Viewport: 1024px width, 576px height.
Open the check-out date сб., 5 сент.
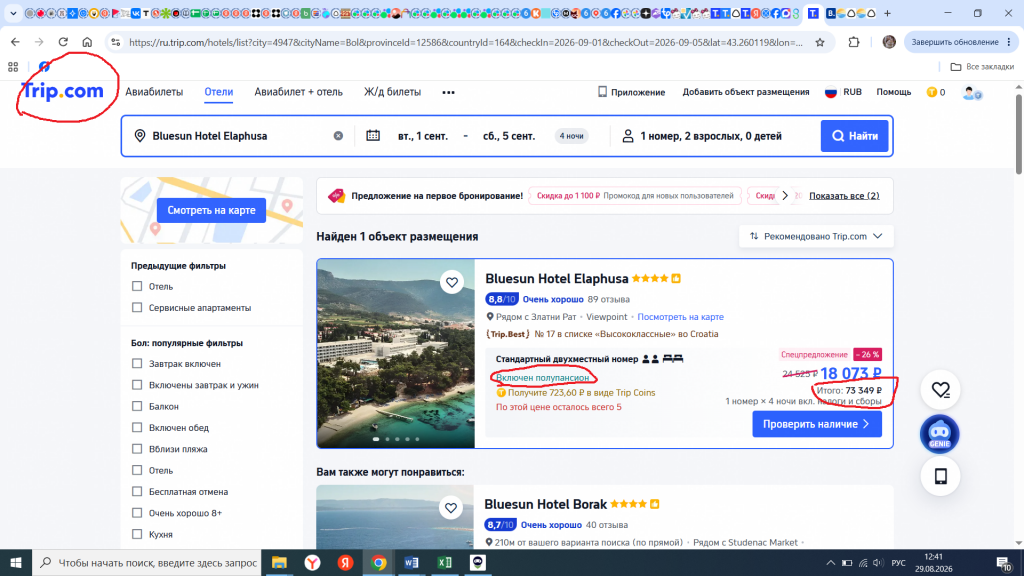tap(509, 136)
